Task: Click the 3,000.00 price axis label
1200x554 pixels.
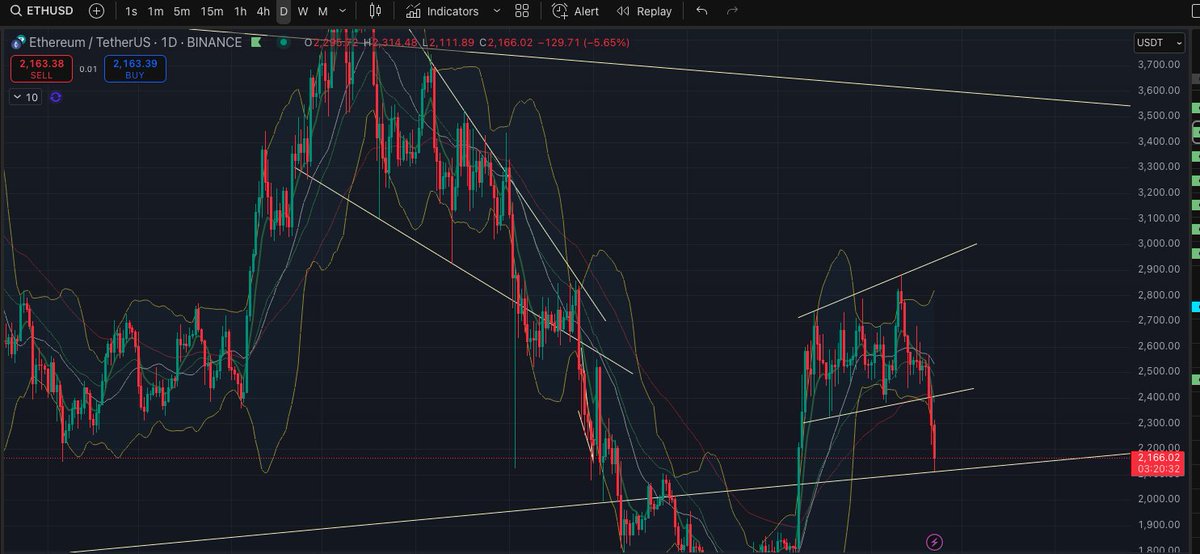Action: 1157,243
